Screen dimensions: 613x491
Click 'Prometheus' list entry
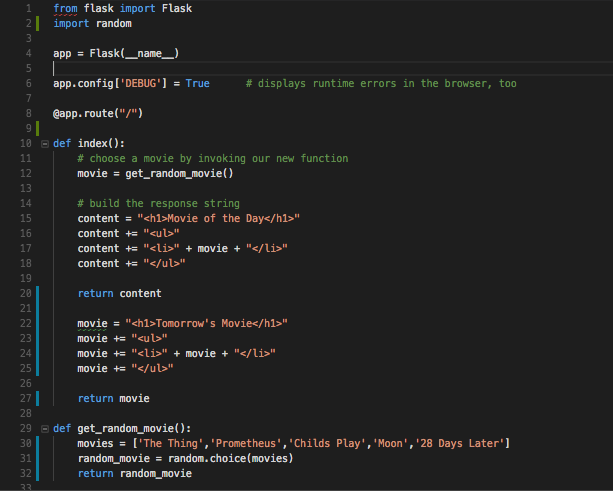(x=246, y=443)
